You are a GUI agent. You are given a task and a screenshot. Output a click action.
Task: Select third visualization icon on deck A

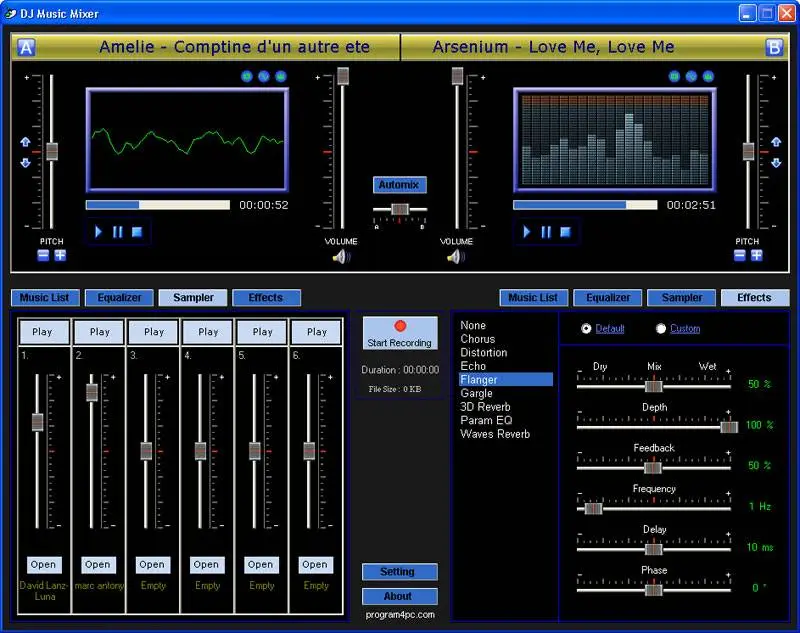point(281,77)
